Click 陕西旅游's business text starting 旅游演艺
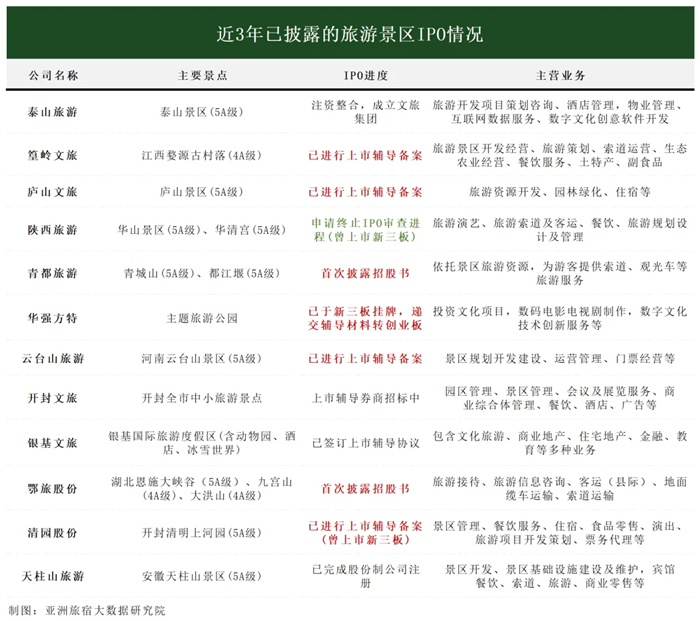 click(560, 230)
